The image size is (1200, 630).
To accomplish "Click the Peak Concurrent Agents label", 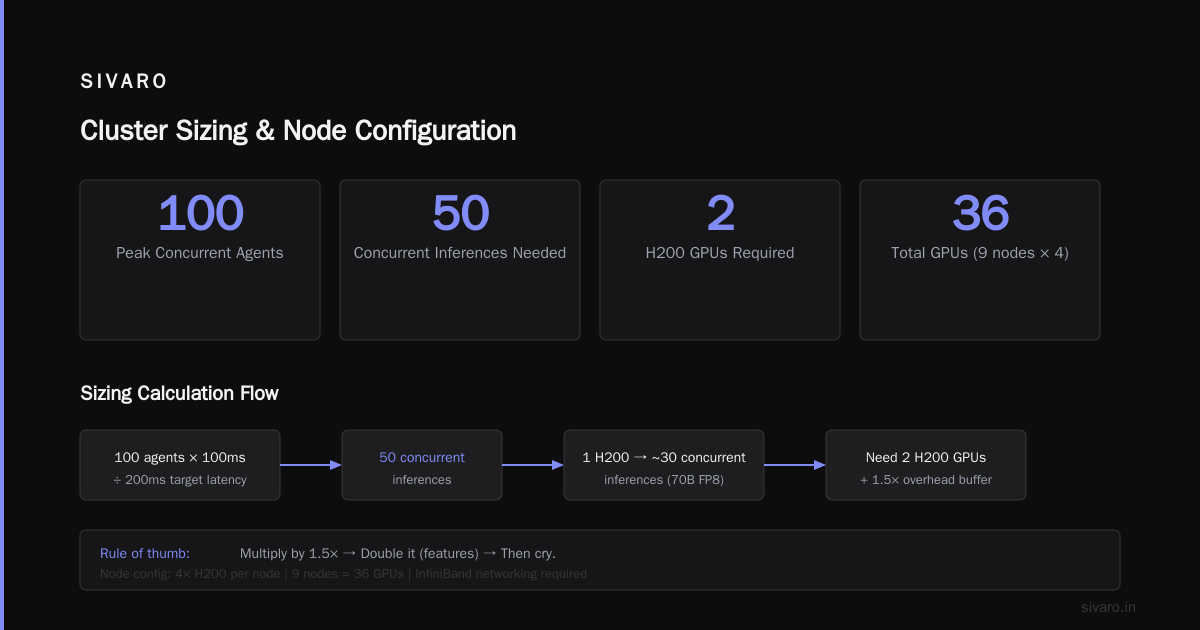I will [200, 253].
